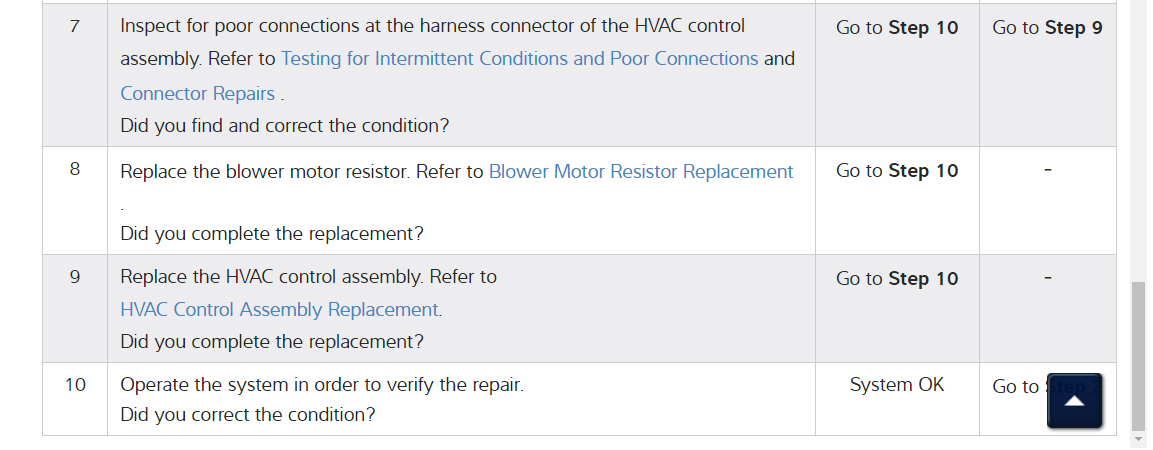The image size is (1153, 450).
Task: Click "Go to Step 10" in step 7 row
Action: coord(897,28)
